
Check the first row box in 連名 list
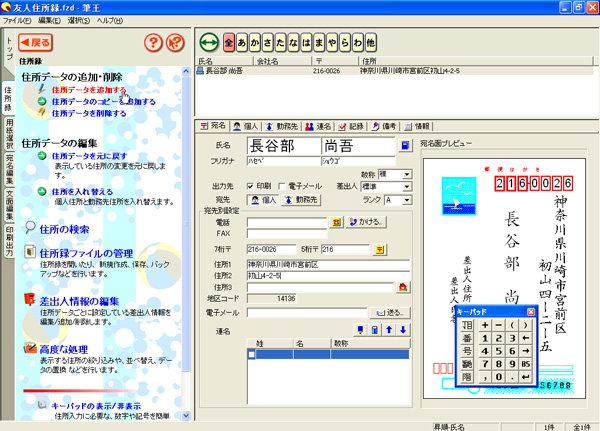point(252,354)
